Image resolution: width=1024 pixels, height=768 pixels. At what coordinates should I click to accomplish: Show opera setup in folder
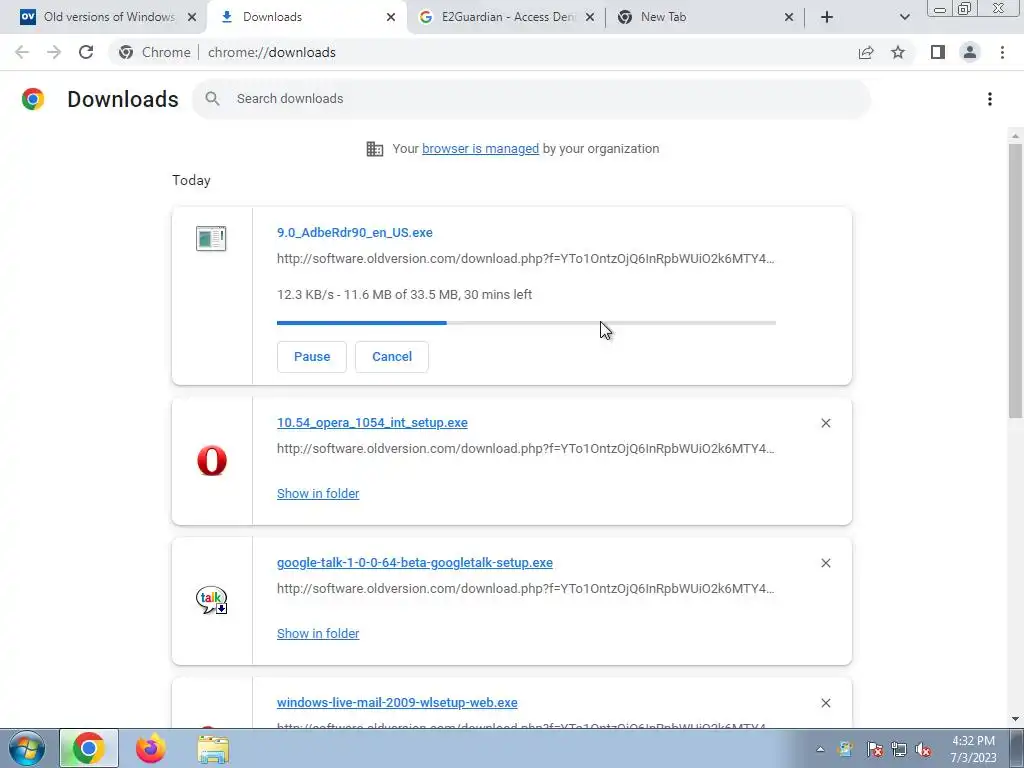point(318,494)
